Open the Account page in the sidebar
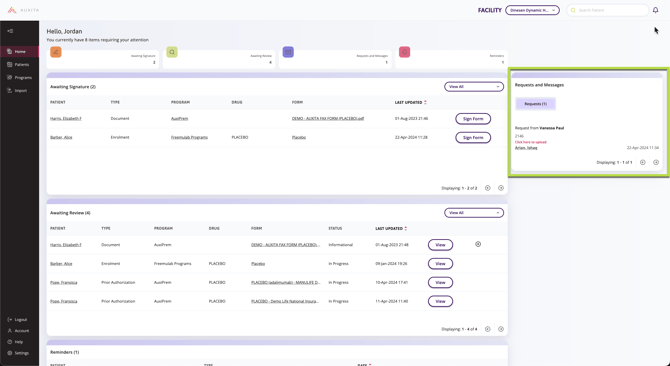The width and height of the screenshot is (670, 366). point(19,331)
